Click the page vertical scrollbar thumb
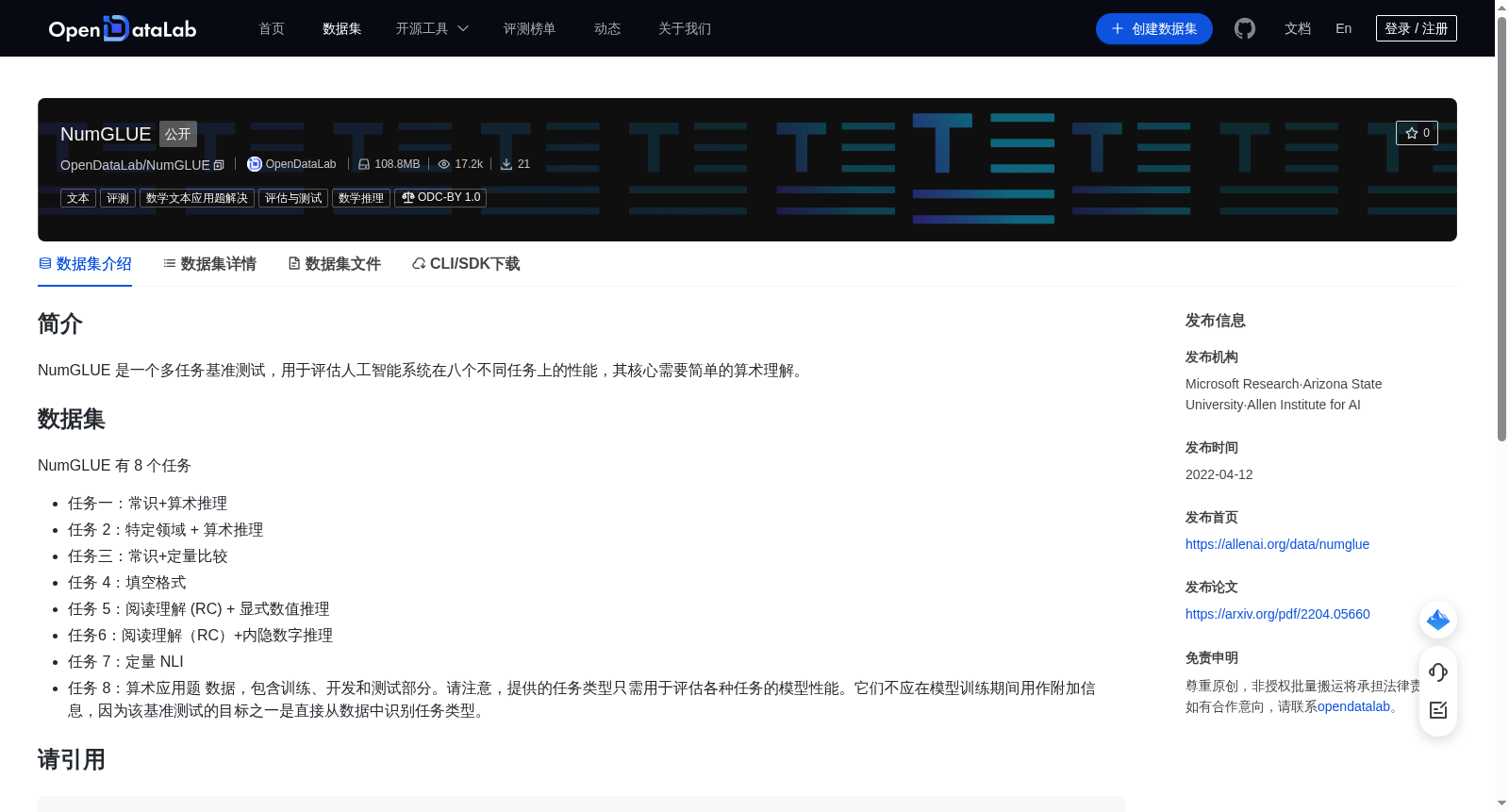1509x812 pixels. [1501, 228]
